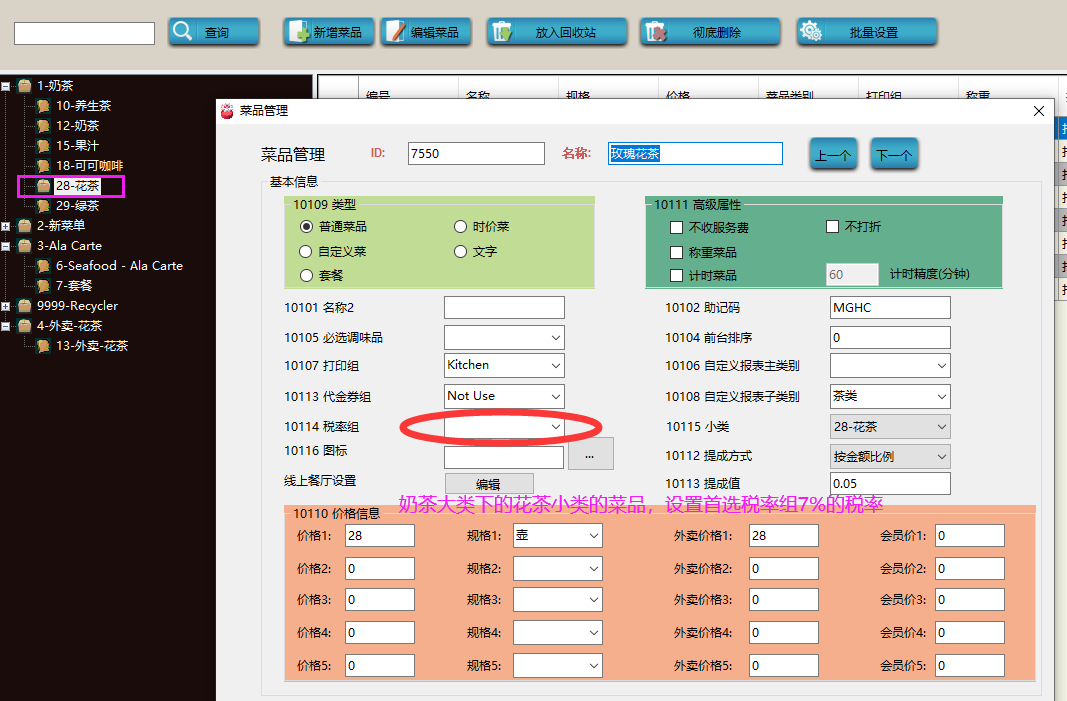Click the 名称 field with 玫瑰花茶
This screenshot has width=1067, height=701.
[x=695, y=154]
